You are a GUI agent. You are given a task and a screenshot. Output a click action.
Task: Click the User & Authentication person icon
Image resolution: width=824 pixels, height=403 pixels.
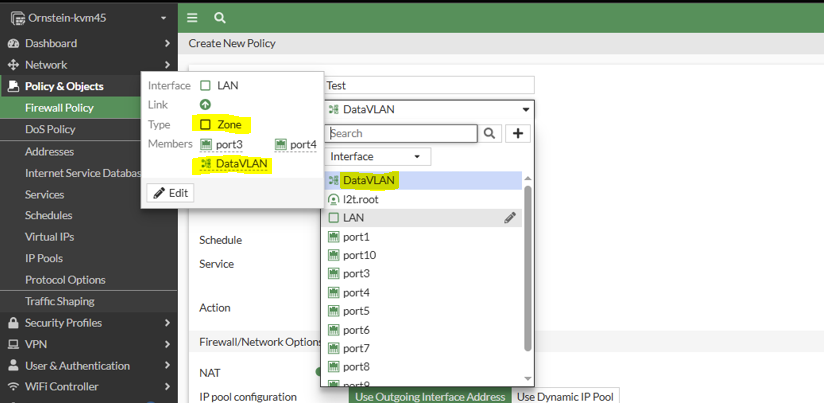pos(14,365)
